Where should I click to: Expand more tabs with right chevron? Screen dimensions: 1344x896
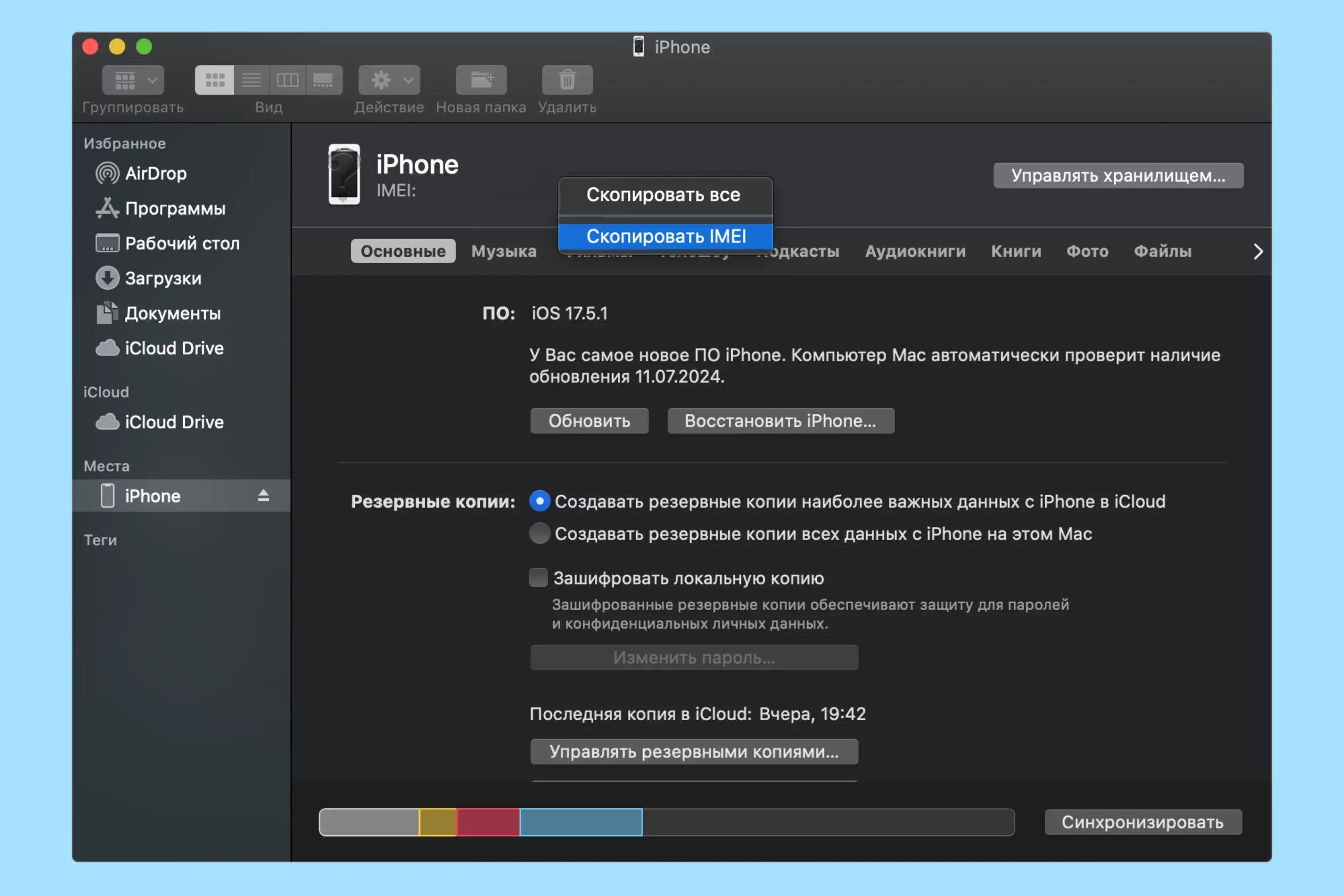click(1258, 251)
